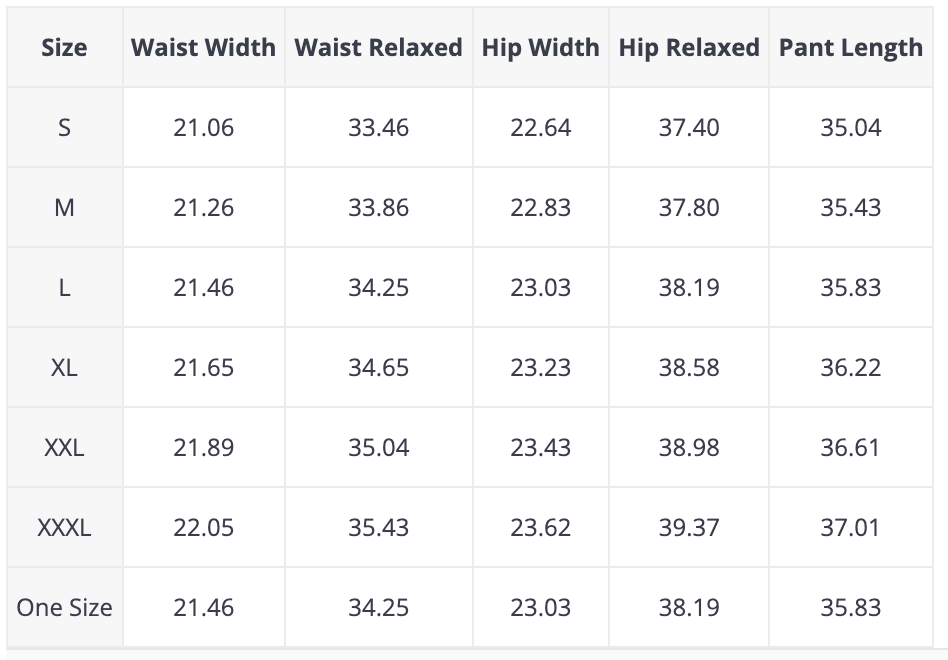Click the L size row label

click(64, 287)
